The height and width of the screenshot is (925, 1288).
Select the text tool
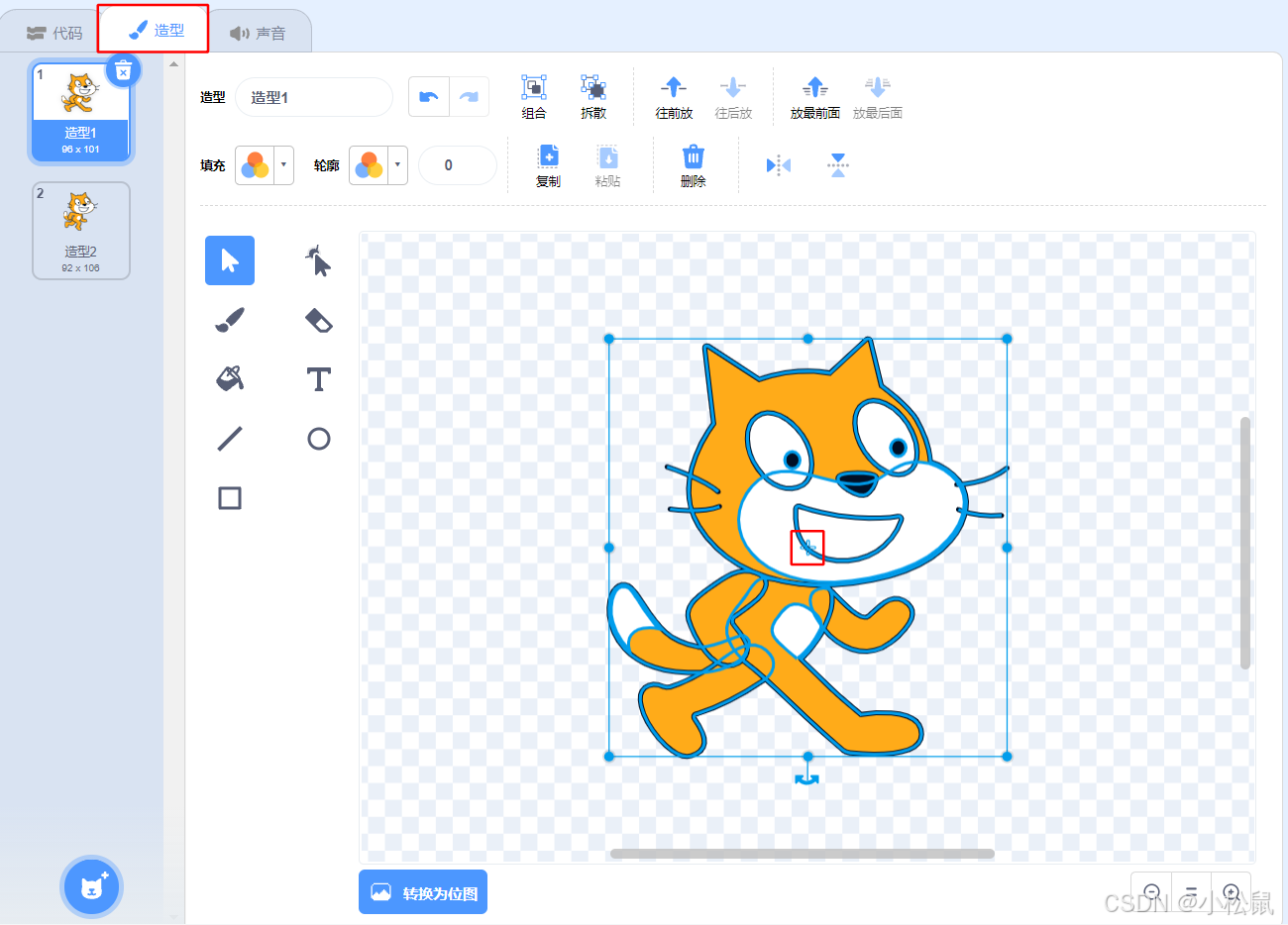click(318, 379)
